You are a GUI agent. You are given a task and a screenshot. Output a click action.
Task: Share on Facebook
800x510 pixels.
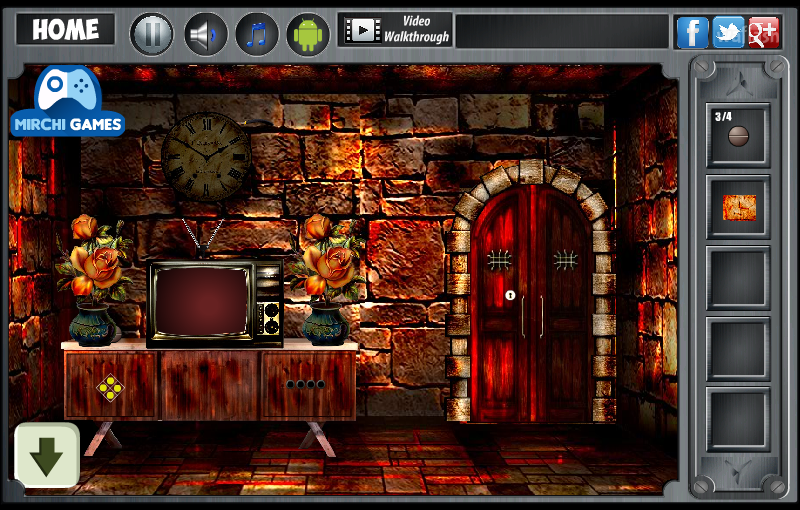point(692,32)
